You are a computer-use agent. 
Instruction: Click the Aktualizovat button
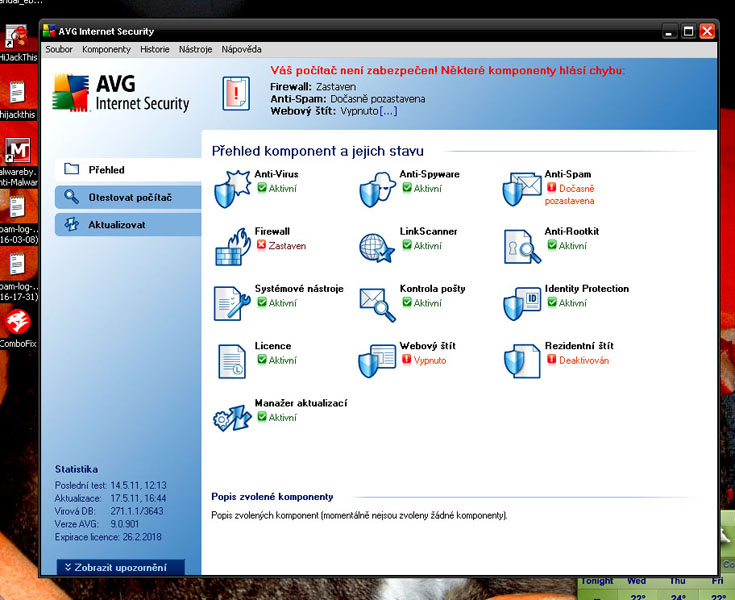pyautogui.click(x=128, y=225)
